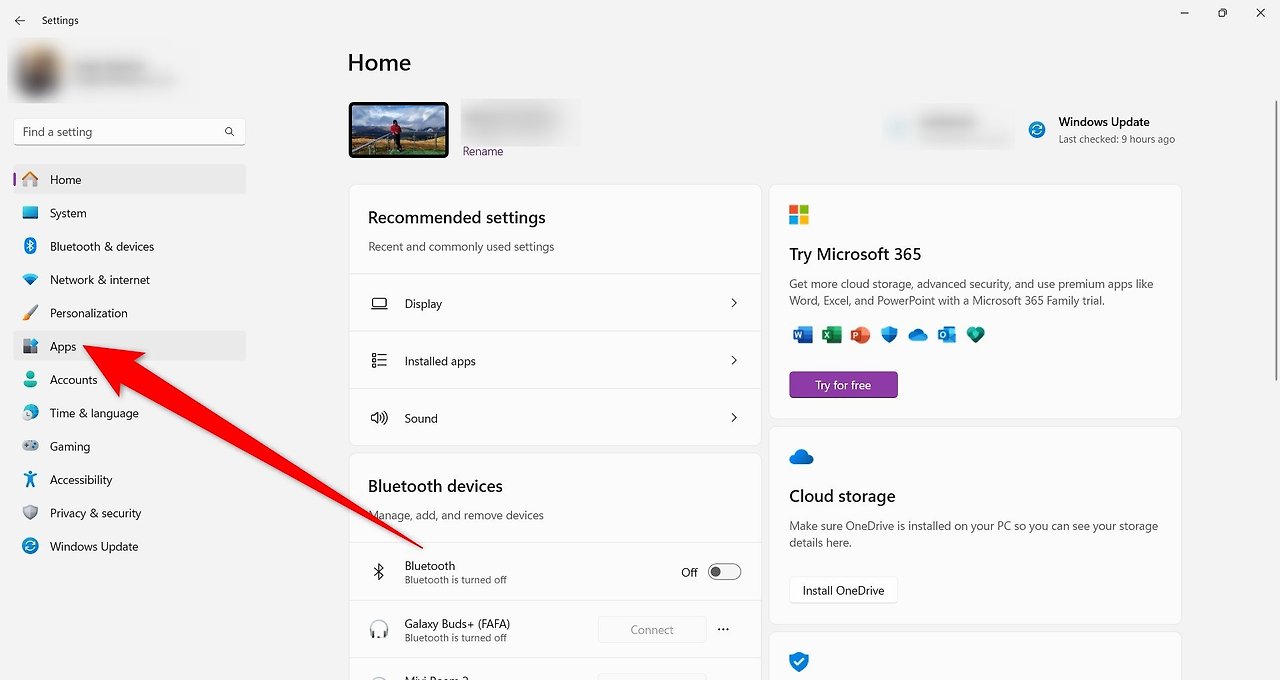Click the Bluetooth symbol beside the toggle row
This screenshot has height=680, width=1280.
[x=379, y=572]
